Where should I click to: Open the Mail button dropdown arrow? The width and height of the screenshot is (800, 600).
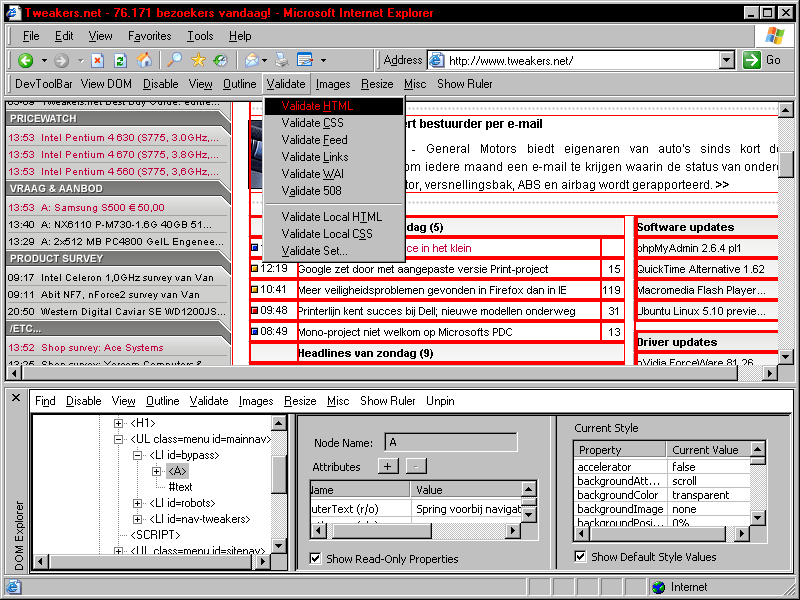(264, 61)
